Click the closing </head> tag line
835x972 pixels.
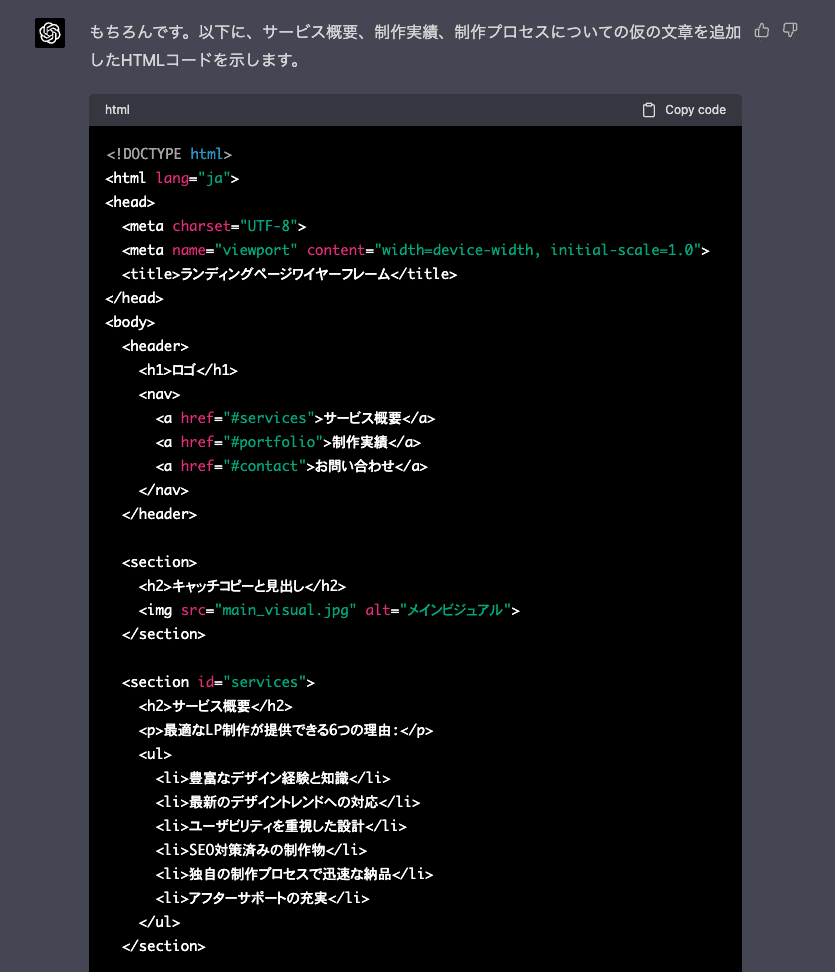click(135, 298)
